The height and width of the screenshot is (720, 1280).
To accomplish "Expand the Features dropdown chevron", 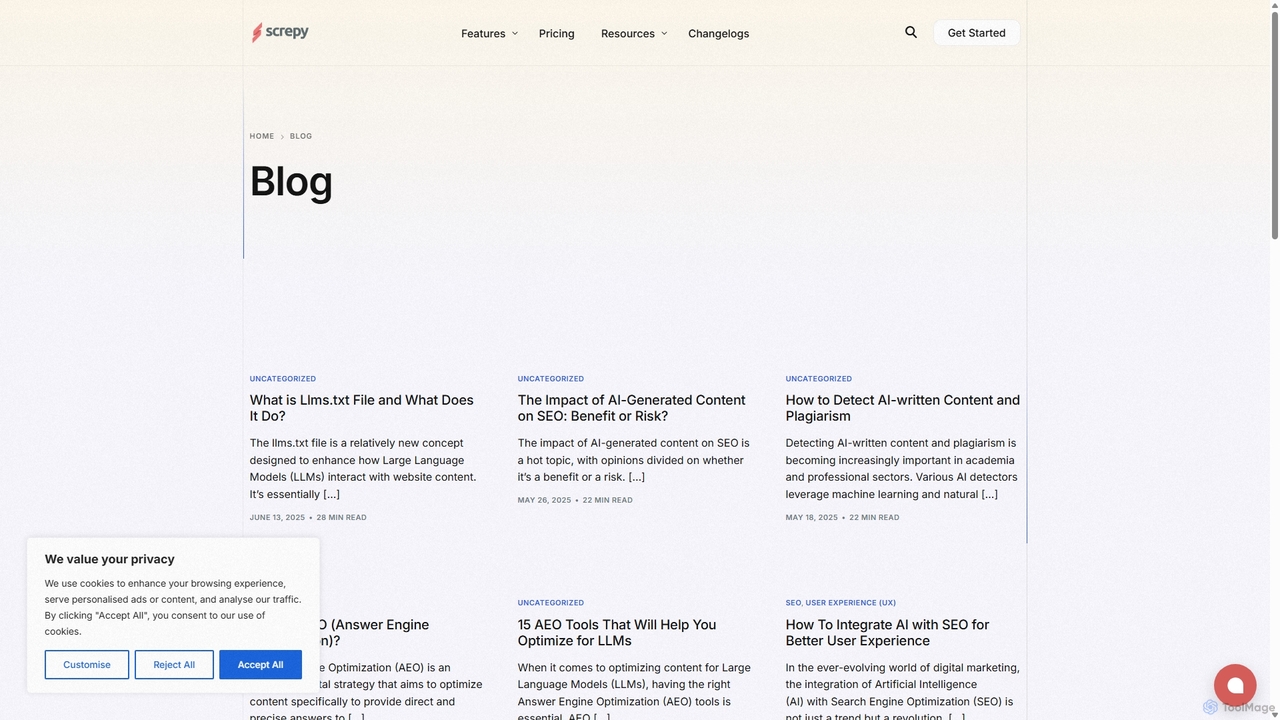I will [x=515, y=33].
